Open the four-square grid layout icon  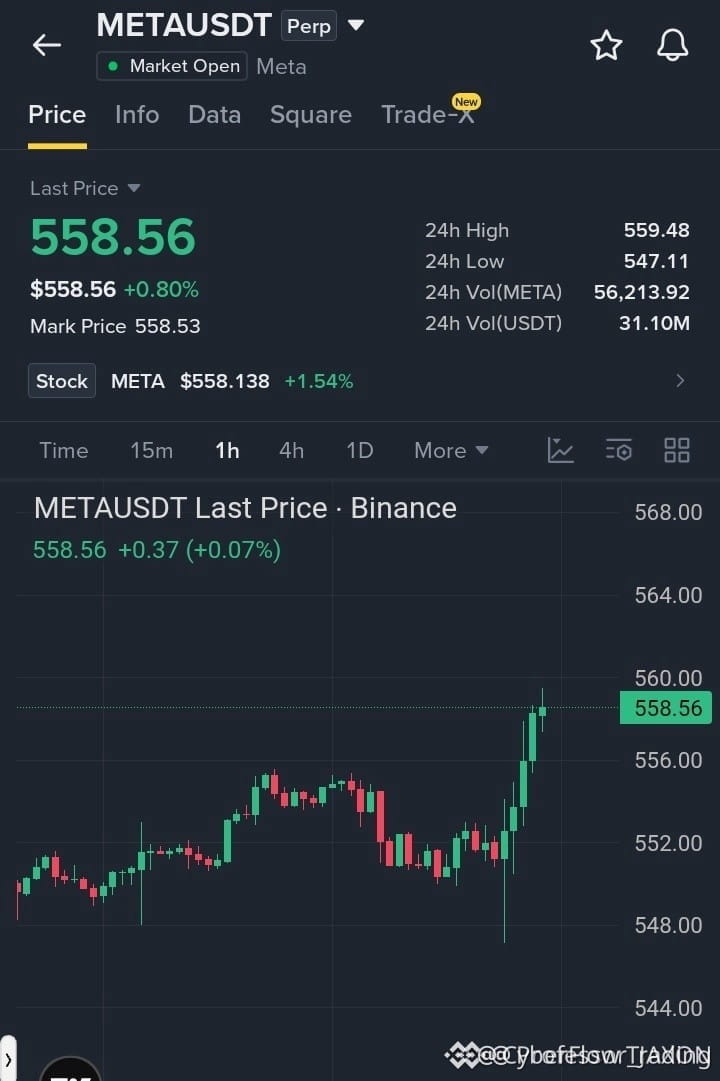point(677,450)
